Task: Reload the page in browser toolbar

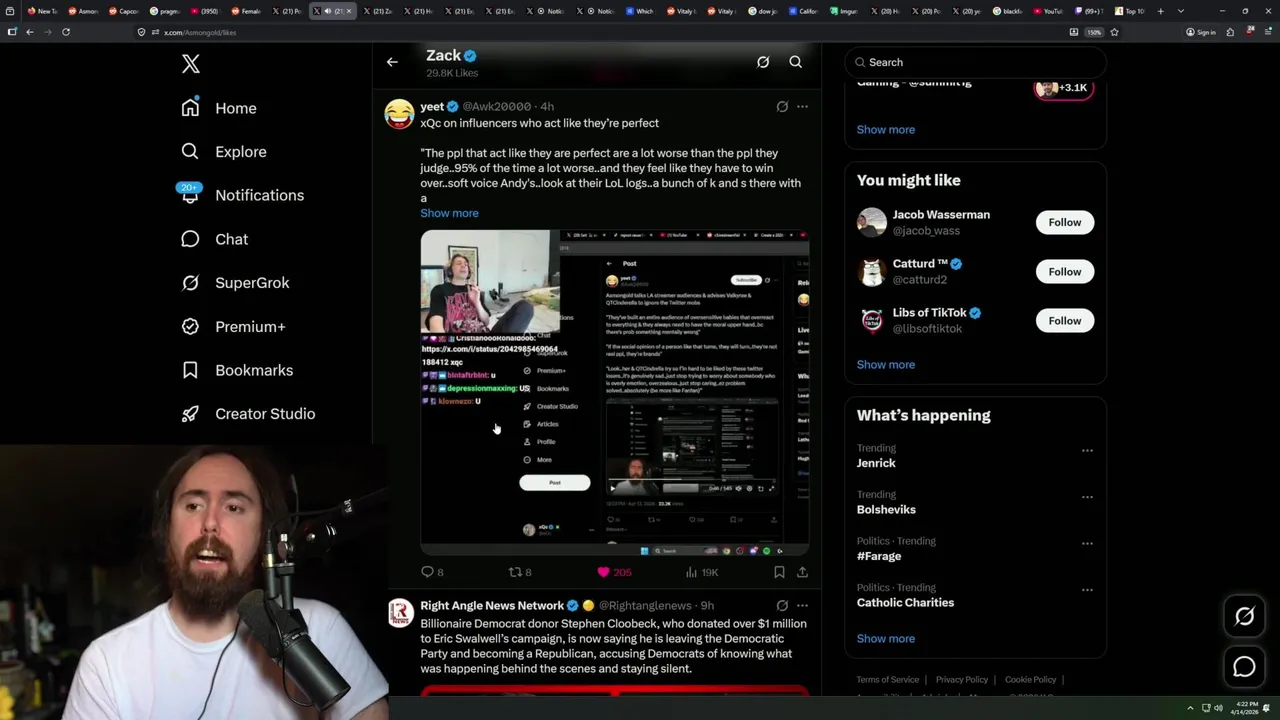Action: [x=66, y=32]
